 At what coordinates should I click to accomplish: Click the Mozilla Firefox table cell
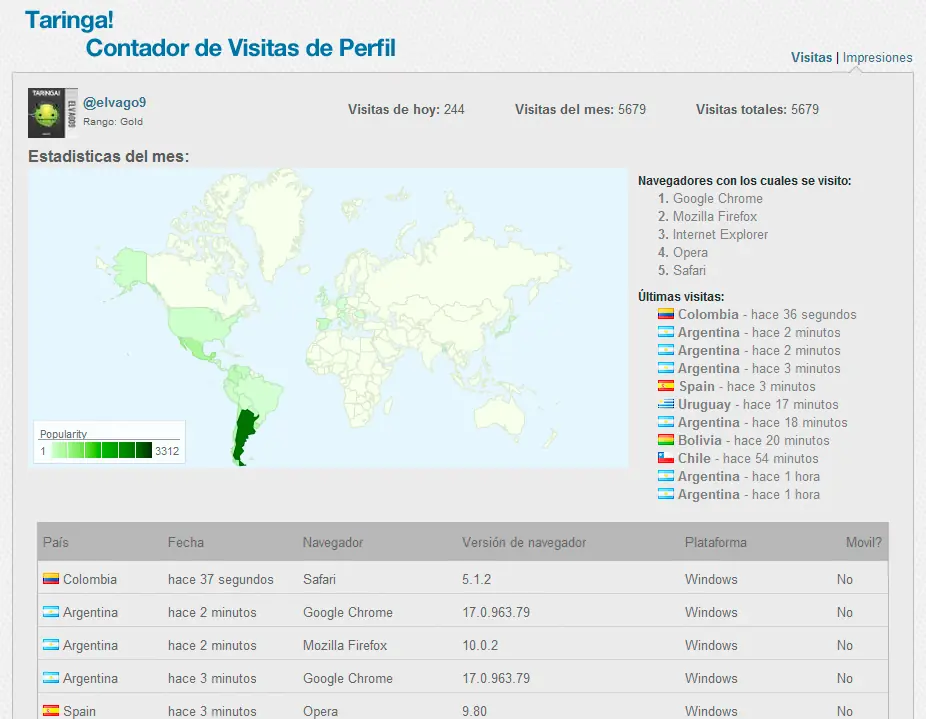[x=345, y=645]
